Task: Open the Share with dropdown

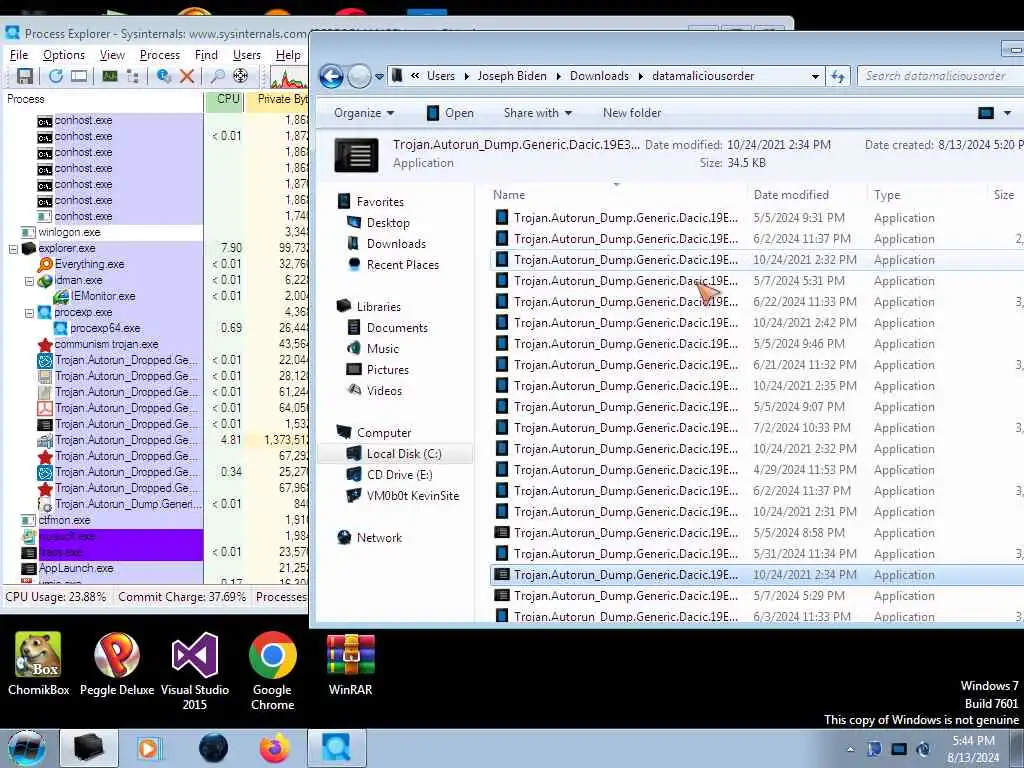Action: point(537,113)
